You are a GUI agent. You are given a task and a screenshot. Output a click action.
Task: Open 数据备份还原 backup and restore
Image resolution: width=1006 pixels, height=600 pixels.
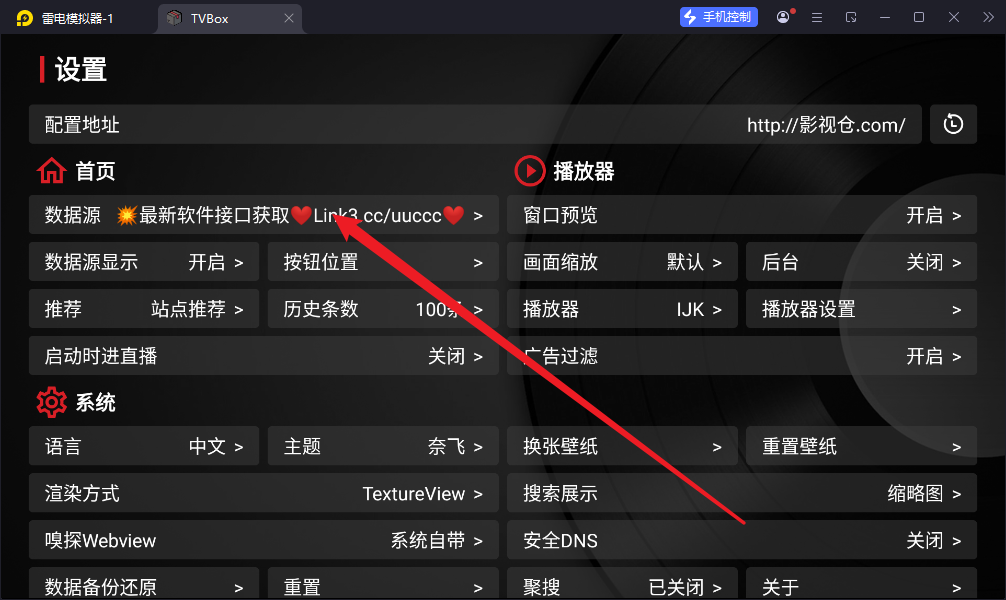tap(144, 583)
